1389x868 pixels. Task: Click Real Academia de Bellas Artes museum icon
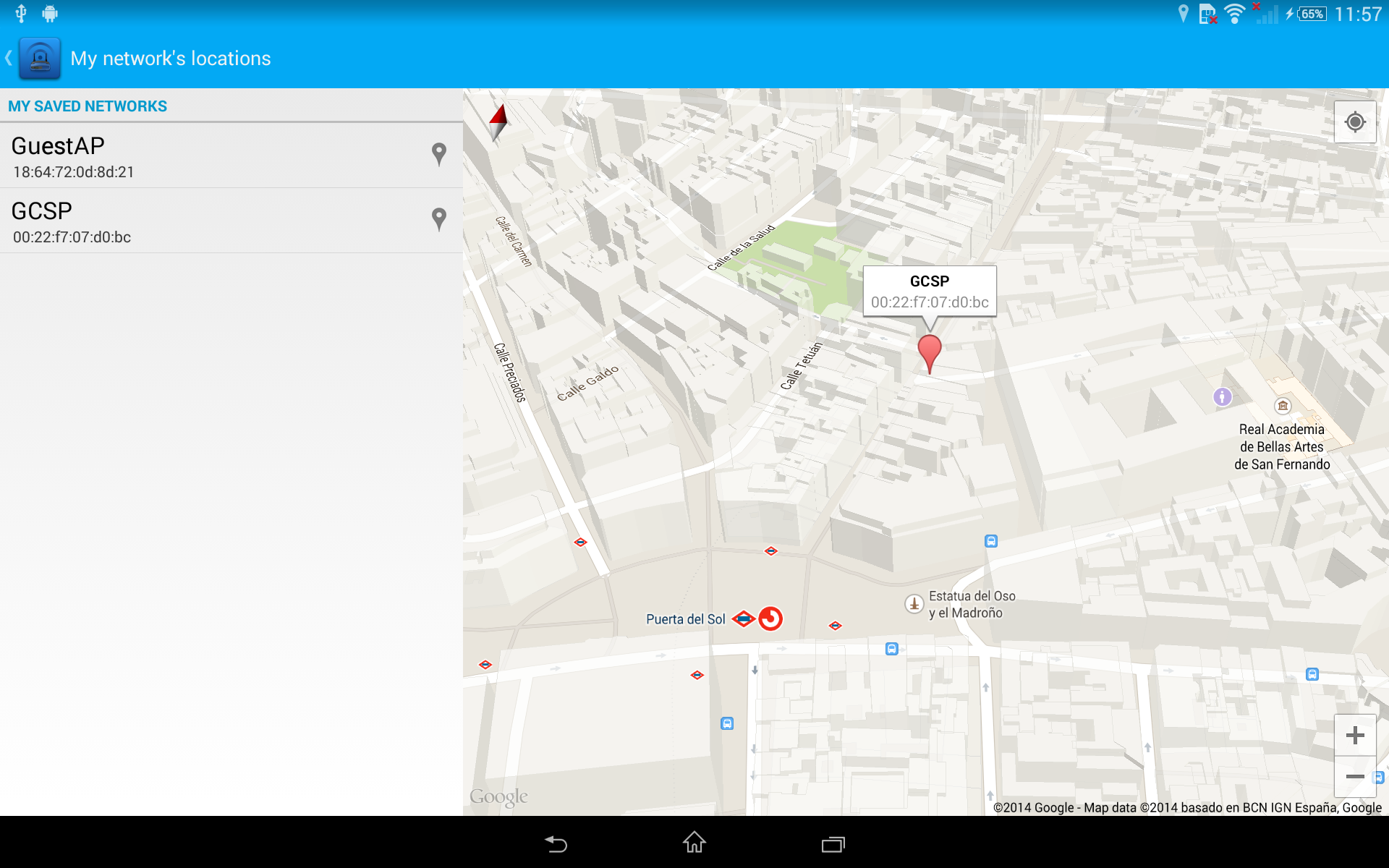(x=1283, y=406)
